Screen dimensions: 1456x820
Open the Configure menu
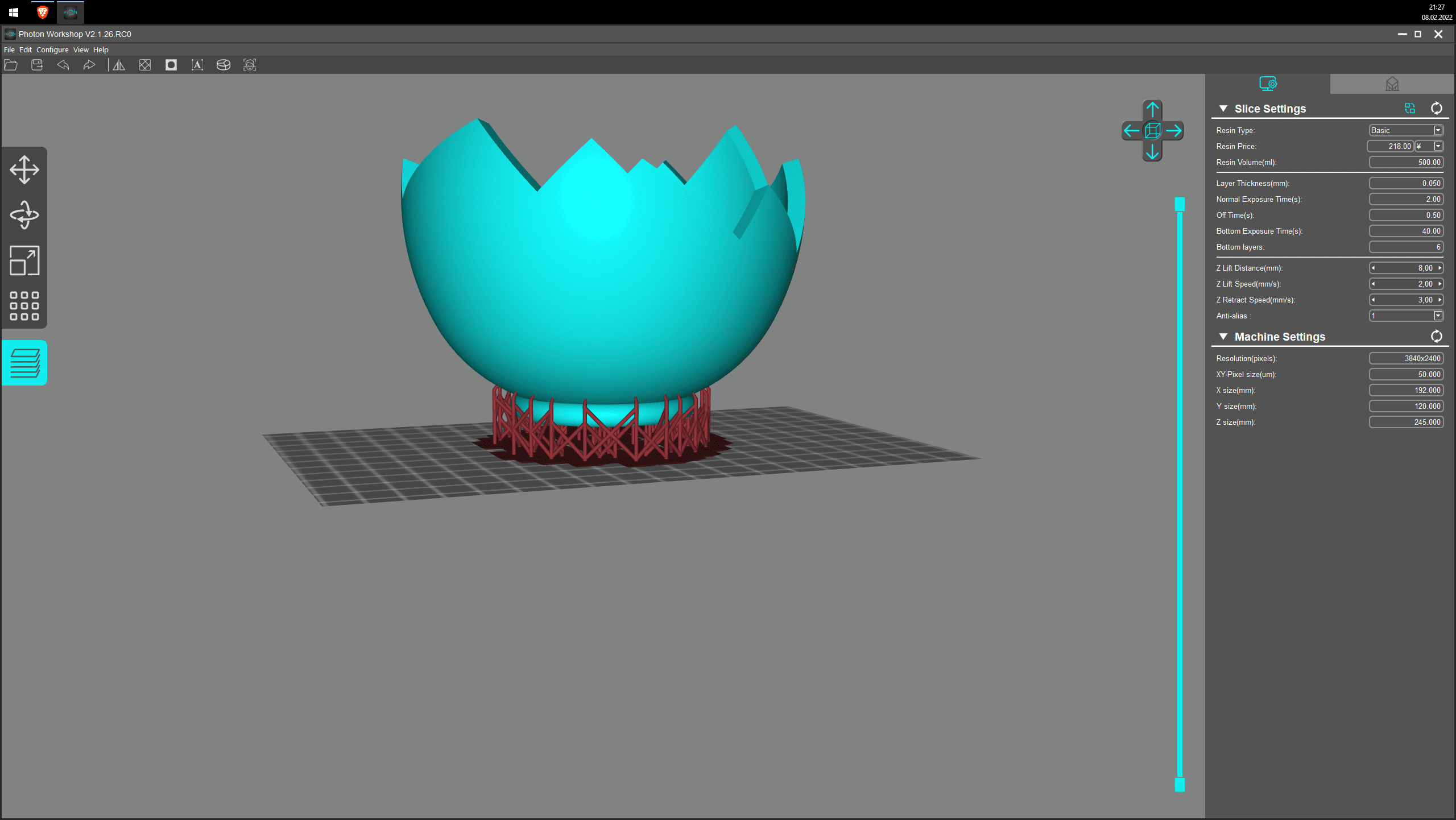52,50
